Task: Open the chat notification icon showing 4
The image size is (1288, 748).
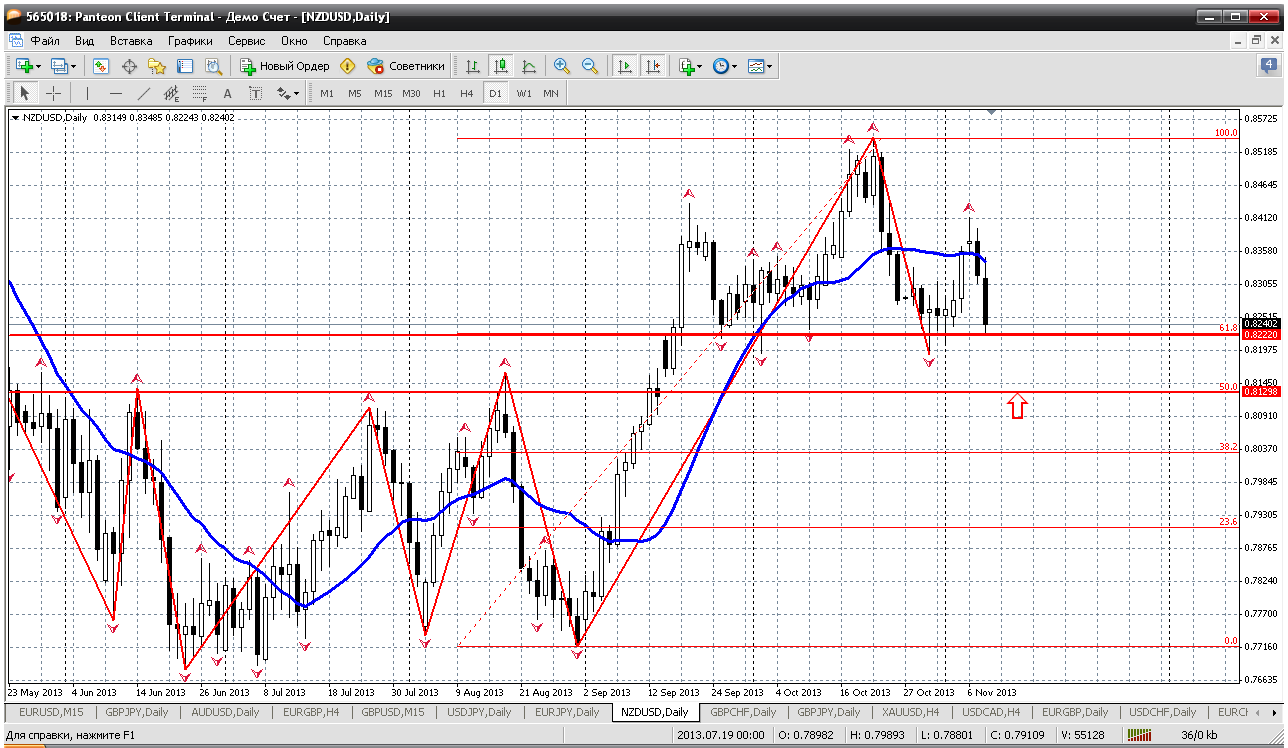Action: coord(1269,66)
